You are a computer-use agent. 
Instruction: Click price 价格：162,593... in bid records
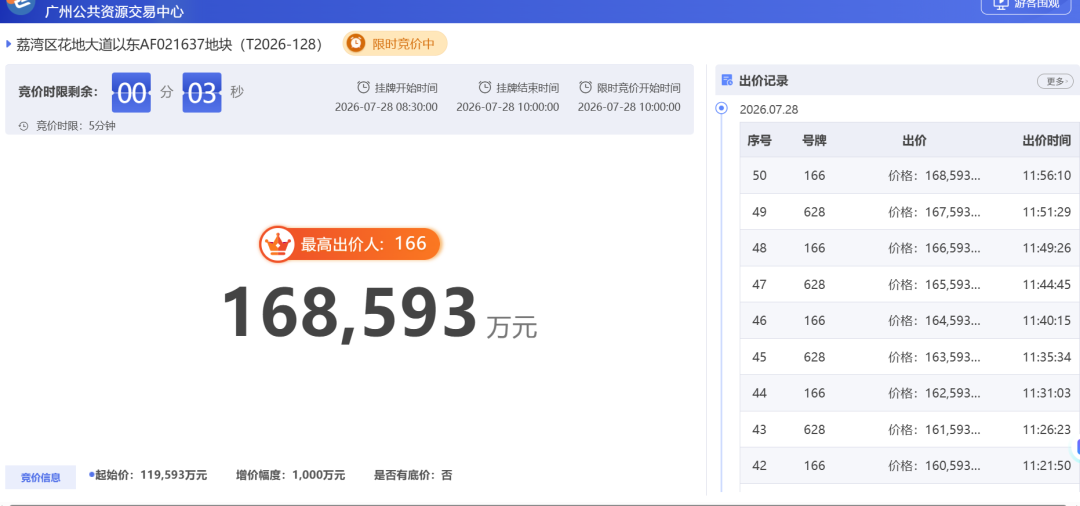[x=934, y=393]
